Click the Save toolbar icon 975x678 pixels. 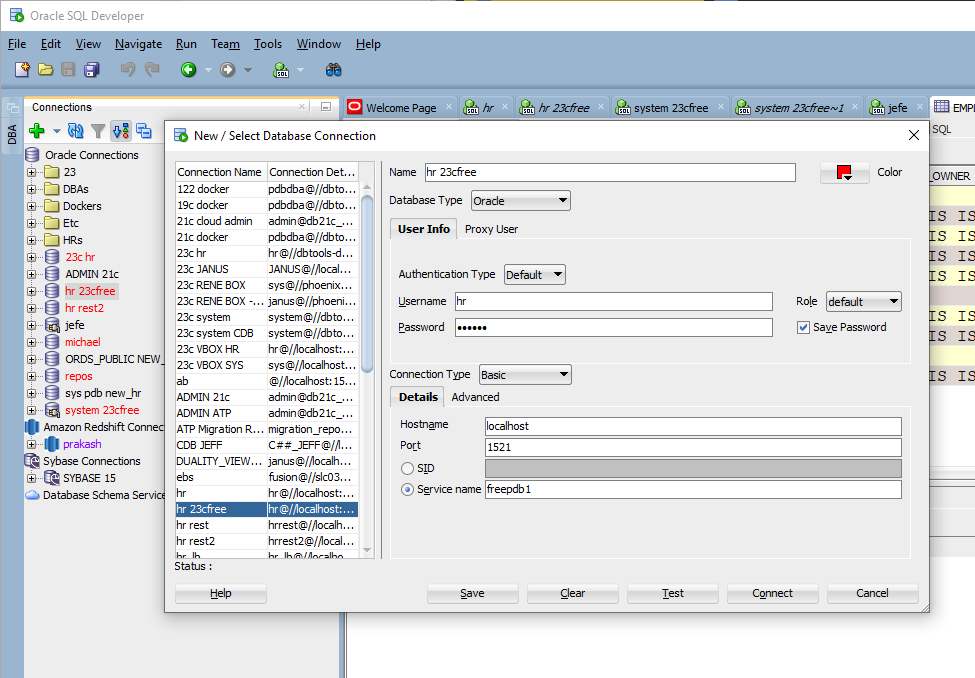[68, 70]
